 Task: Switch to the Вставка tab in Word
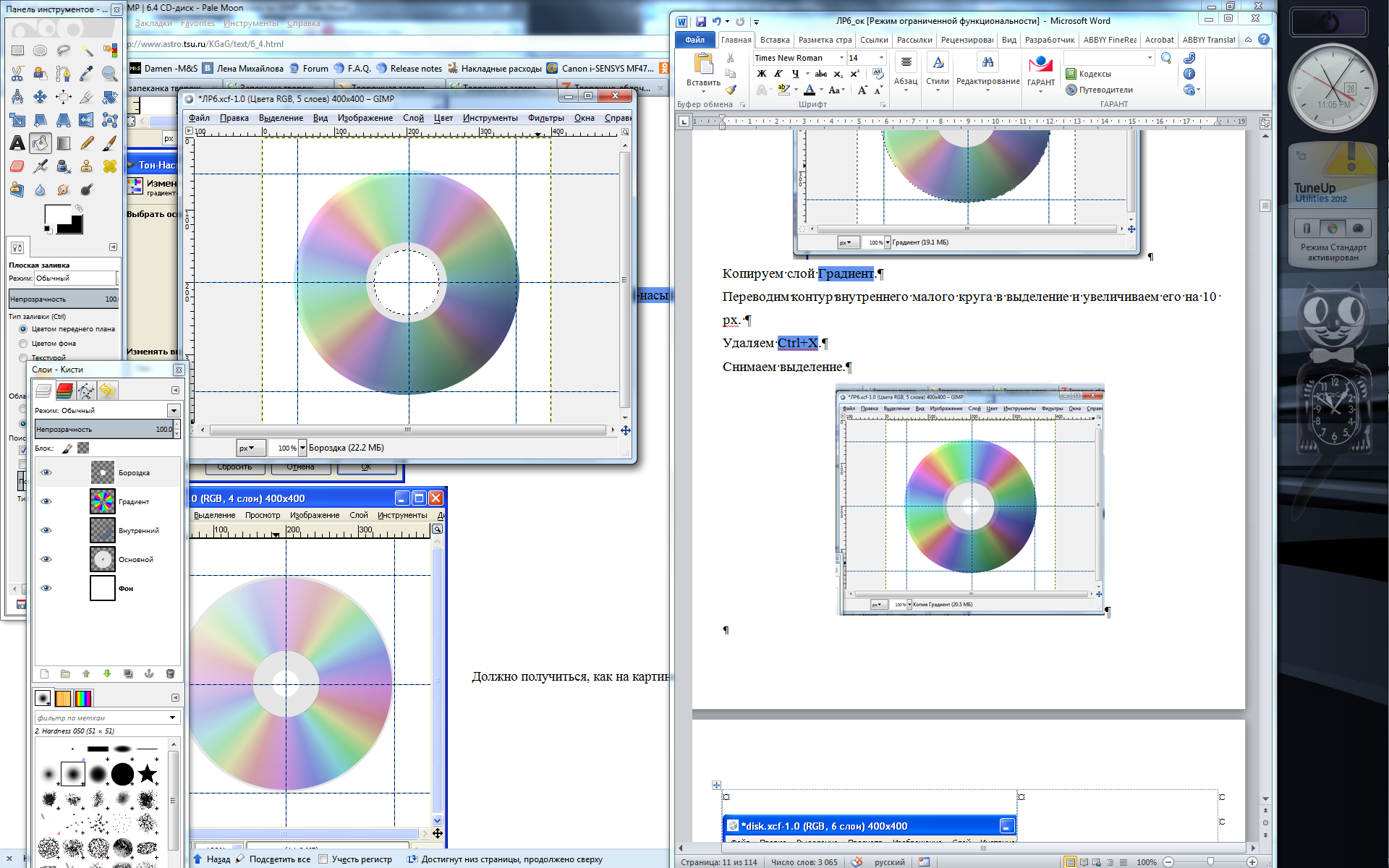(x=774, y=40)
